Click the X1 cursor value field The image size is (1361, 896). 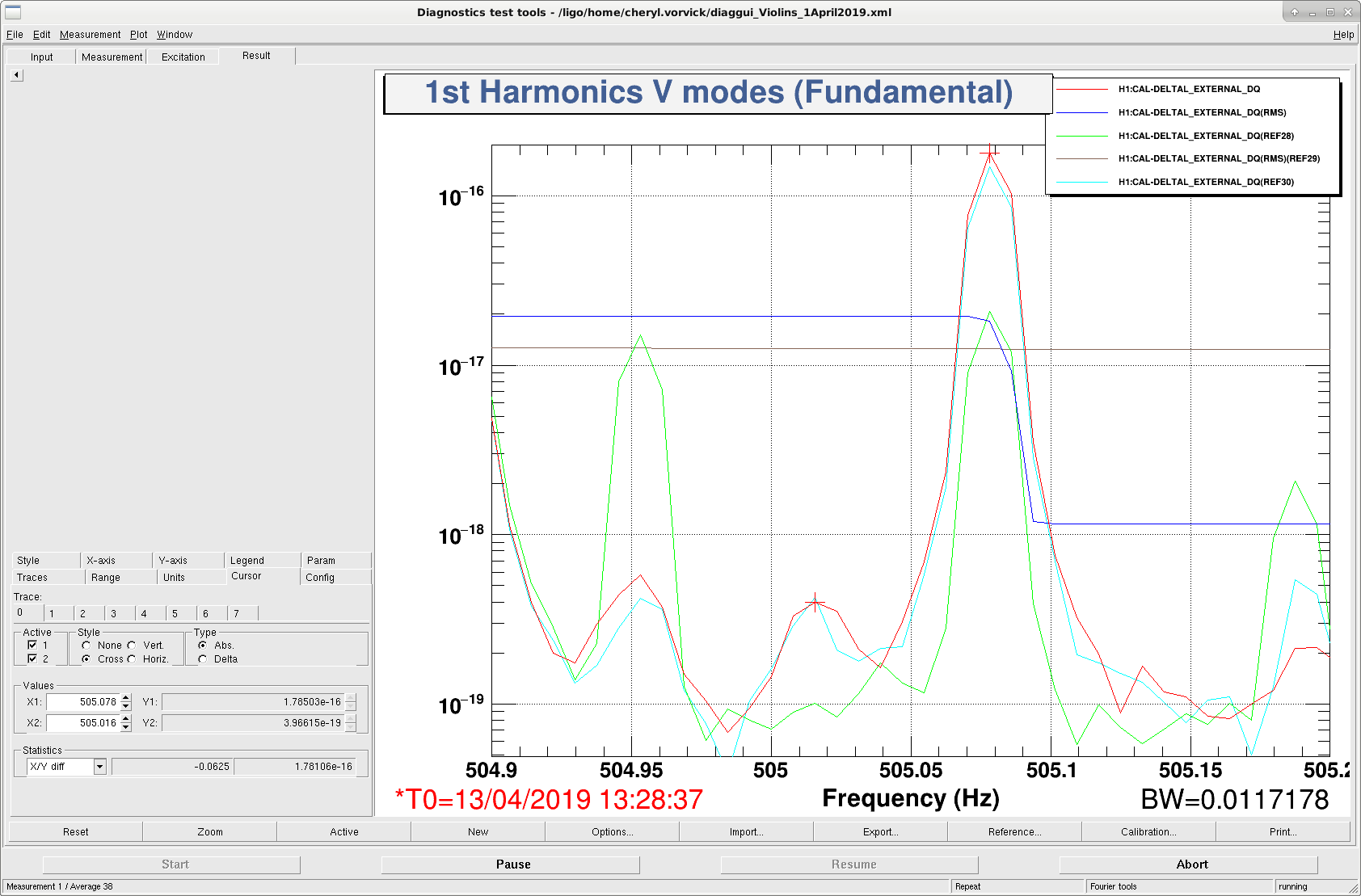[x=82, y=702]
